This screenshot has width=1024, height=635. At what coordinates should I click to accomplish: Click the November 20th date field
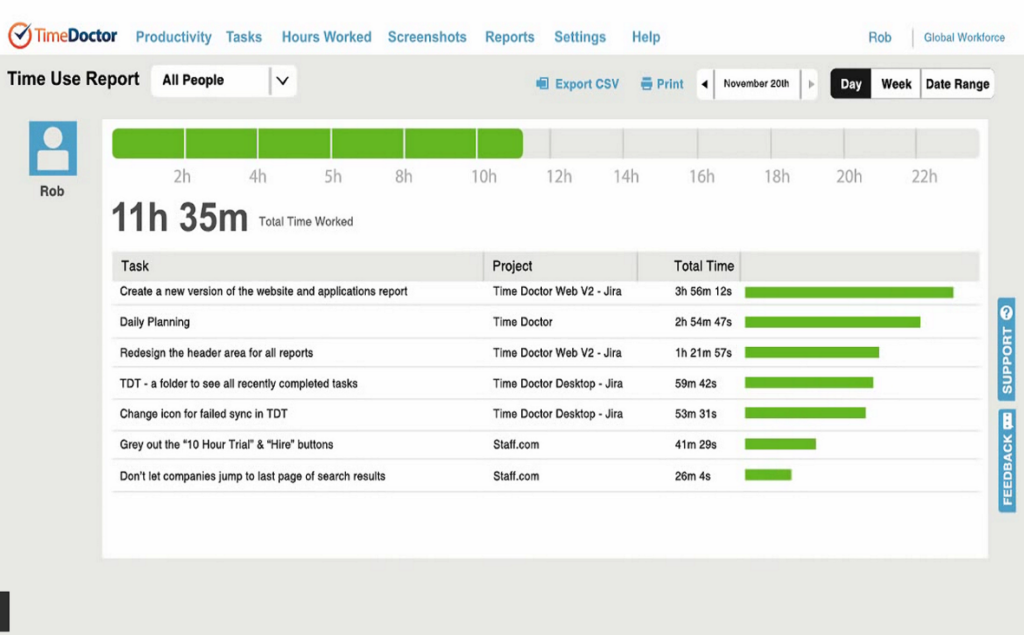(x=756, y=84)
